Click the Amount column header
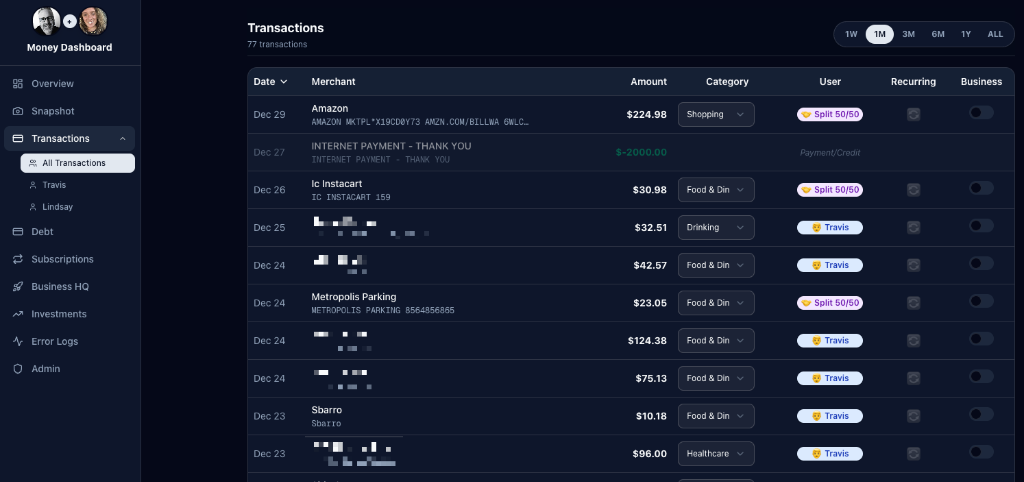This screenshot has width=1024, height=482. 648,82
